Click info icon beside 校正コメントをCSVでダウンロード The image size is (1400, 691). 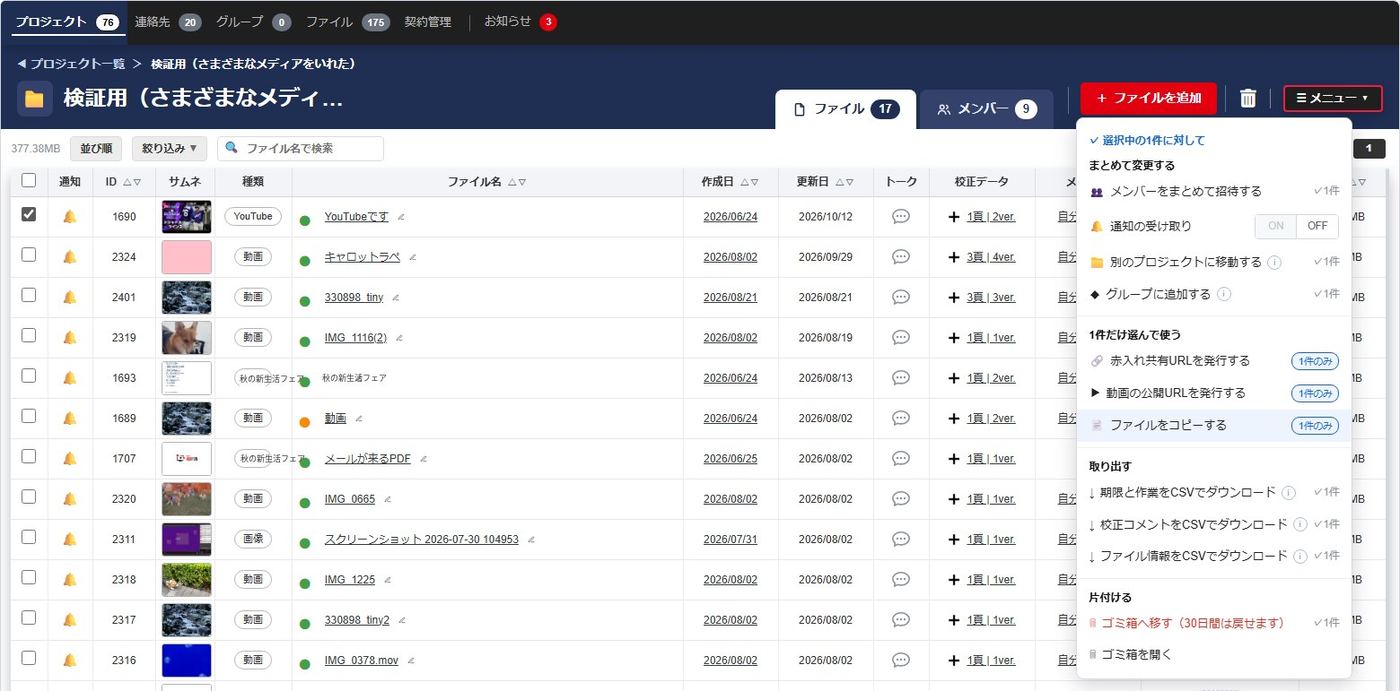pyautogui.click(x=1300, y=524)
